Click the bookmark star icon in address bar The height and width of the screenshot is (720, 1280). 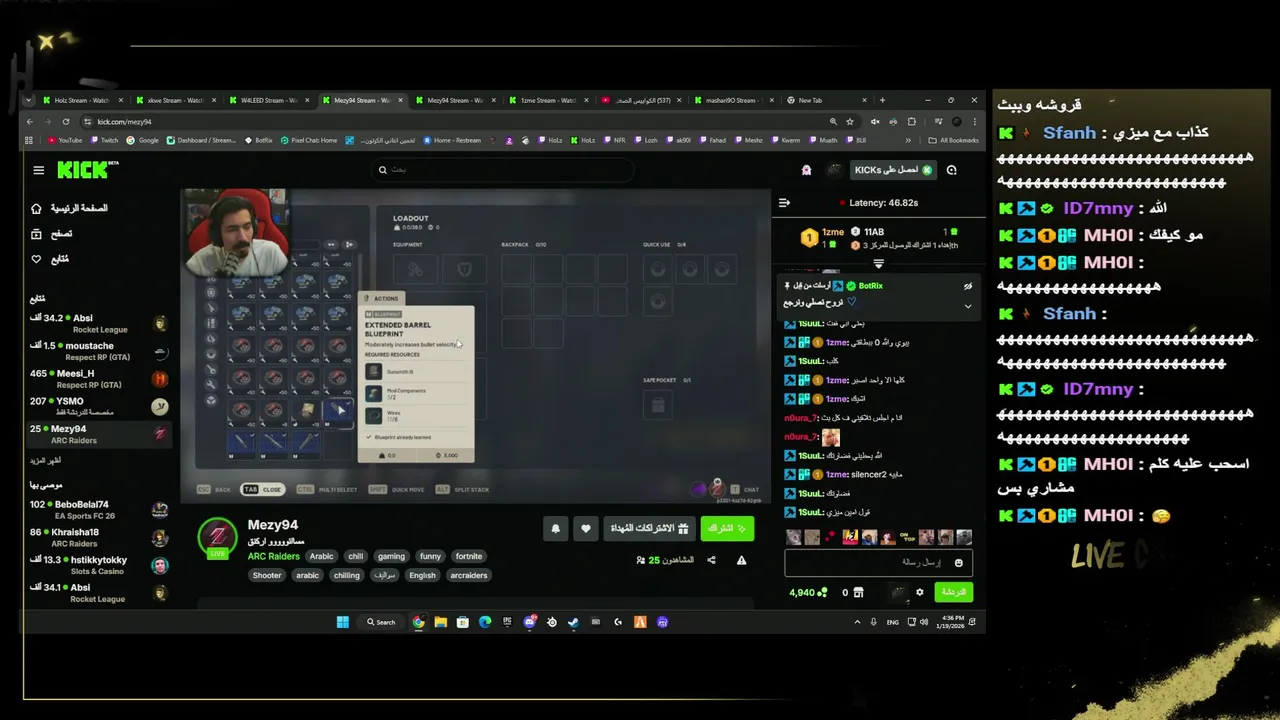tap(850, 121)
